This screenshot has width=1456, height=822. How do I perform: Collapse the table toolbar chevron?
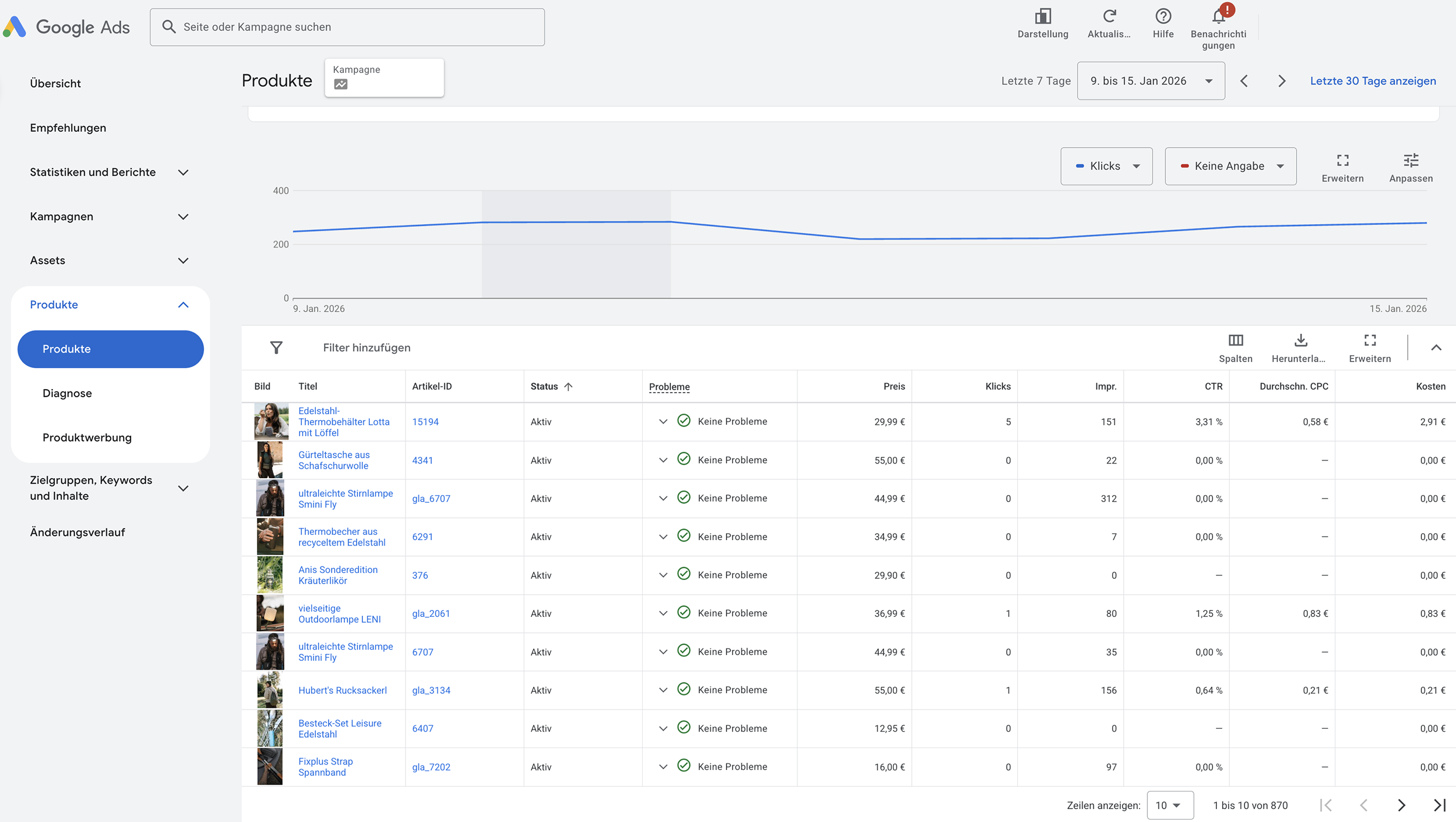pos(1435,348)
